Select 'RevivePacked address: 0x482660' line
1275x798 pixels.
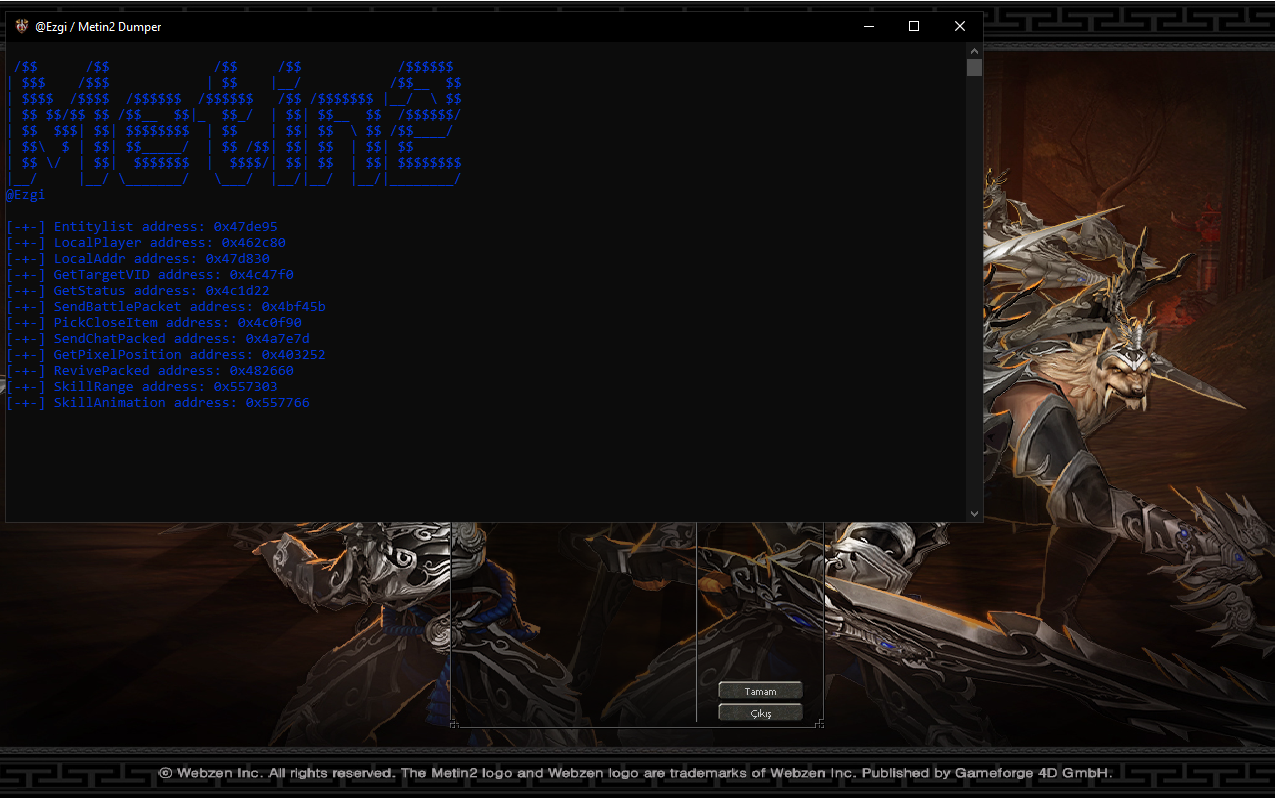[150, 371]
